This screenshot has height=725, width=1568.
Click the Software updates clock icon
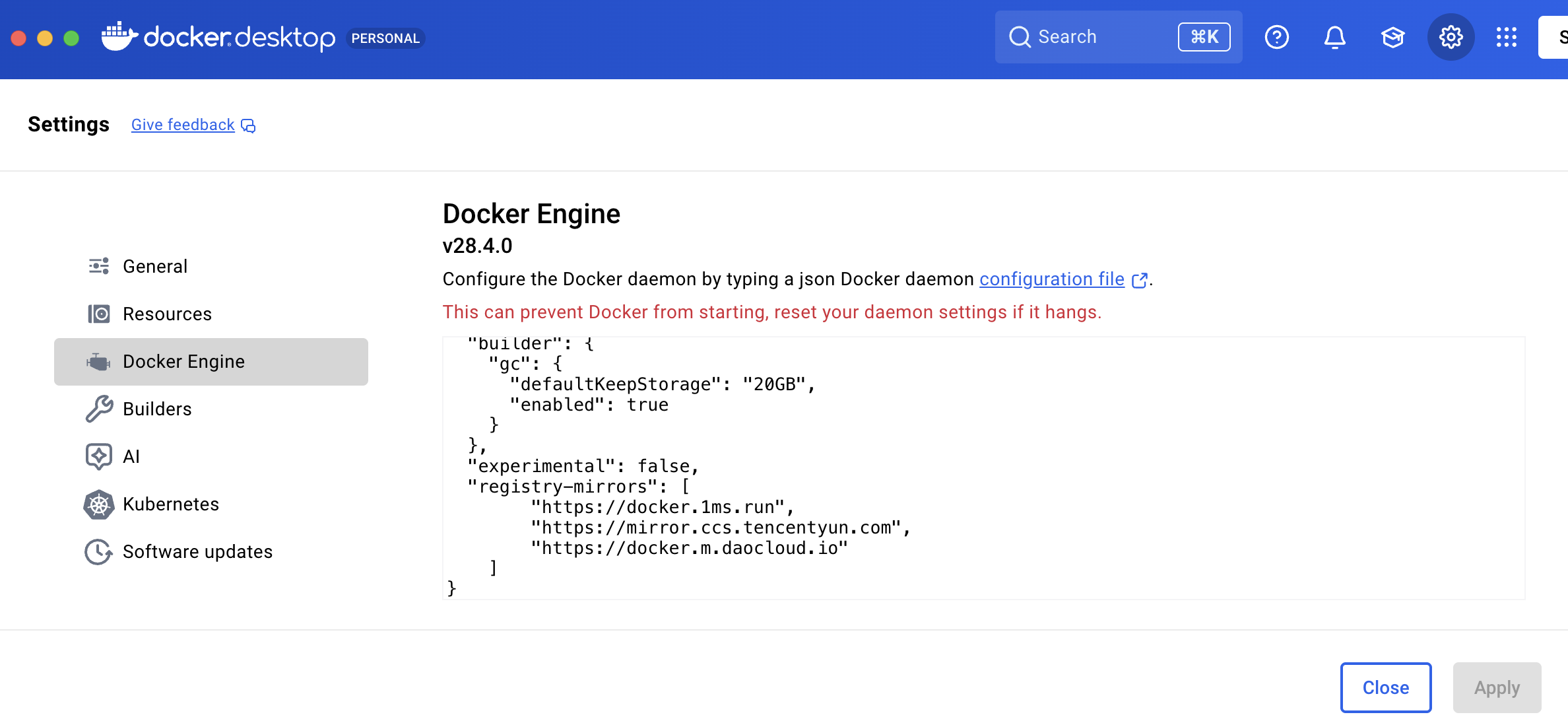coord(98,551)
